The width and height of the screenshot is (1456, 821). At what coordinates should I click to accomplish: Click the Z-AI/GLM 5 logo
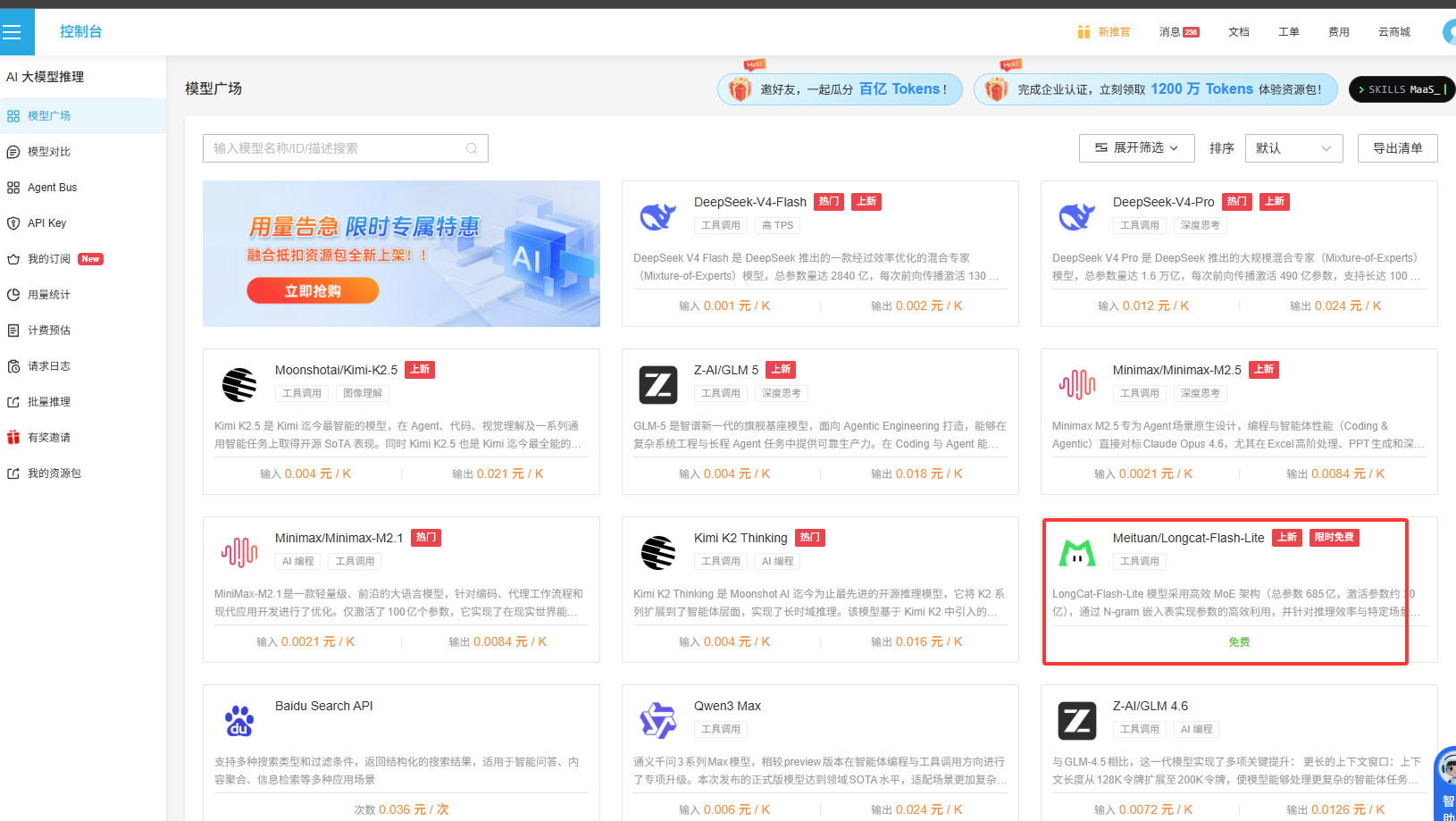tap(658, 385)
